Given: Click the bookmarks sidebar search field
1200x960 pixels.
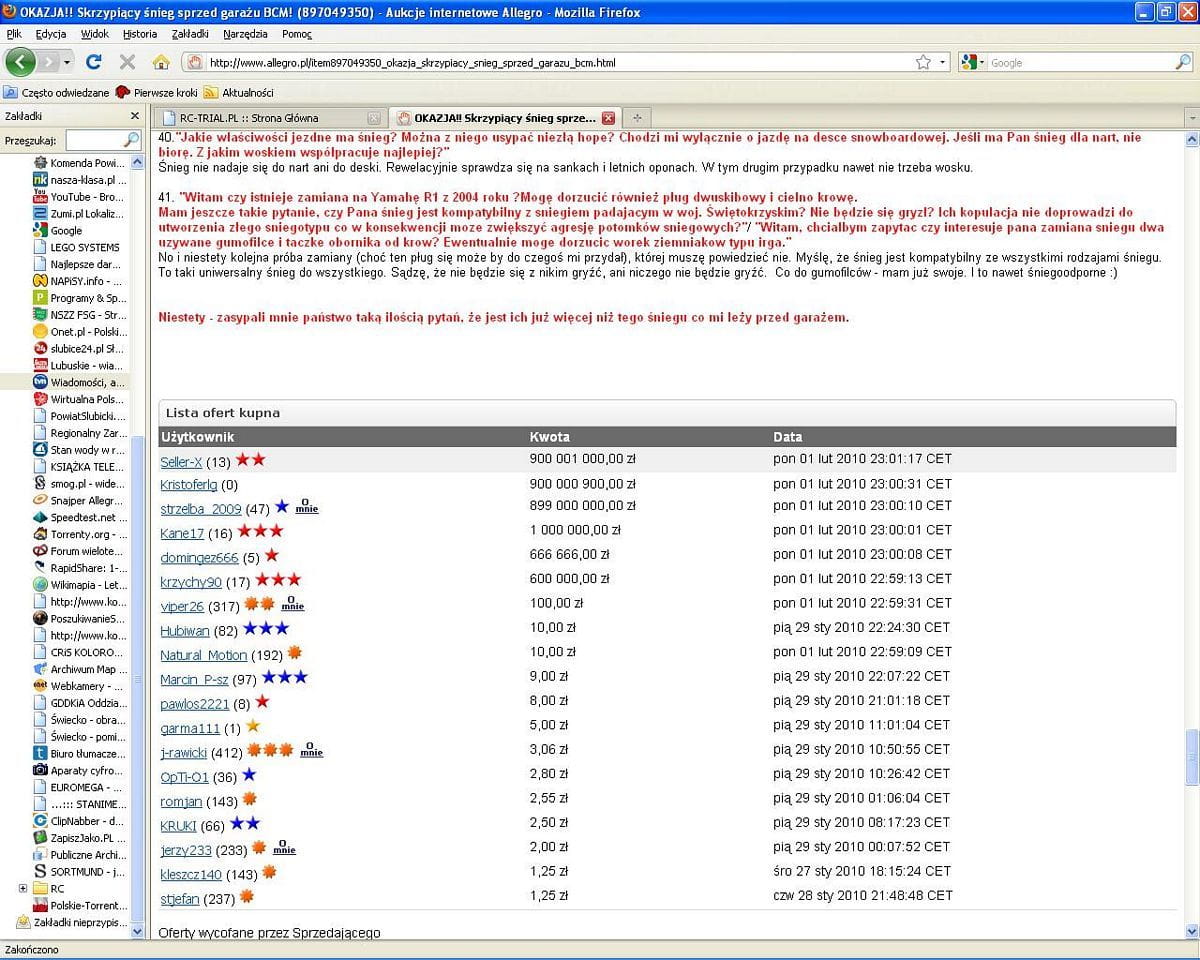Looking at the screenshot, I should (102, 140).
